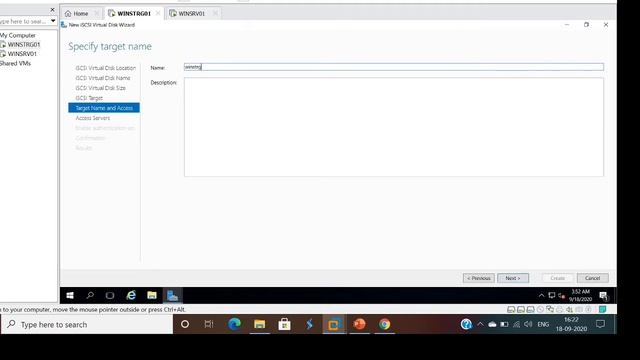
Task: Open the library search filter dropdown arrow
Action: pos(53,21)
